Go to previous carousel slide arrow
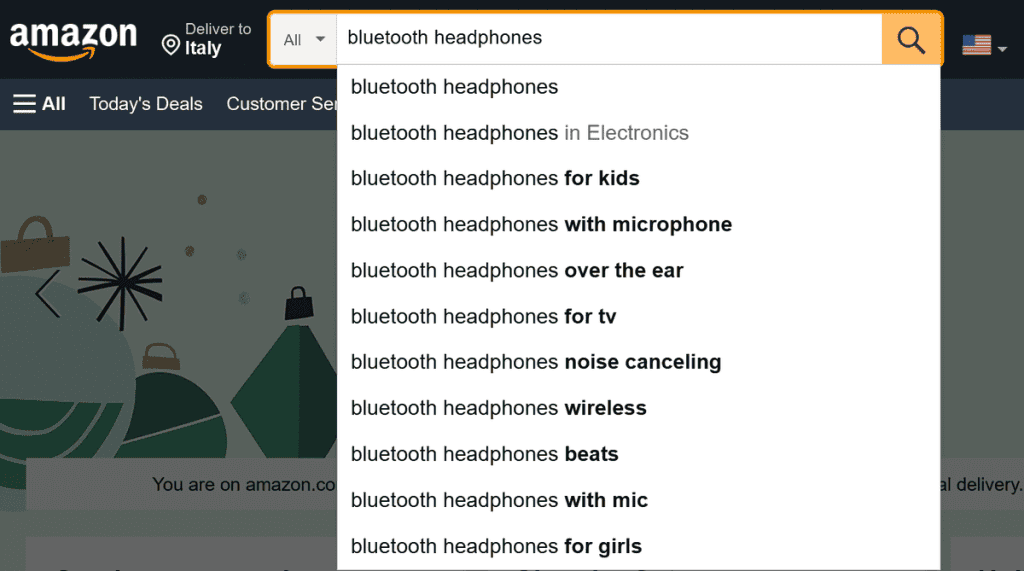The height and width of the screenshot is (571, 1024). click(x=48, y=294)
